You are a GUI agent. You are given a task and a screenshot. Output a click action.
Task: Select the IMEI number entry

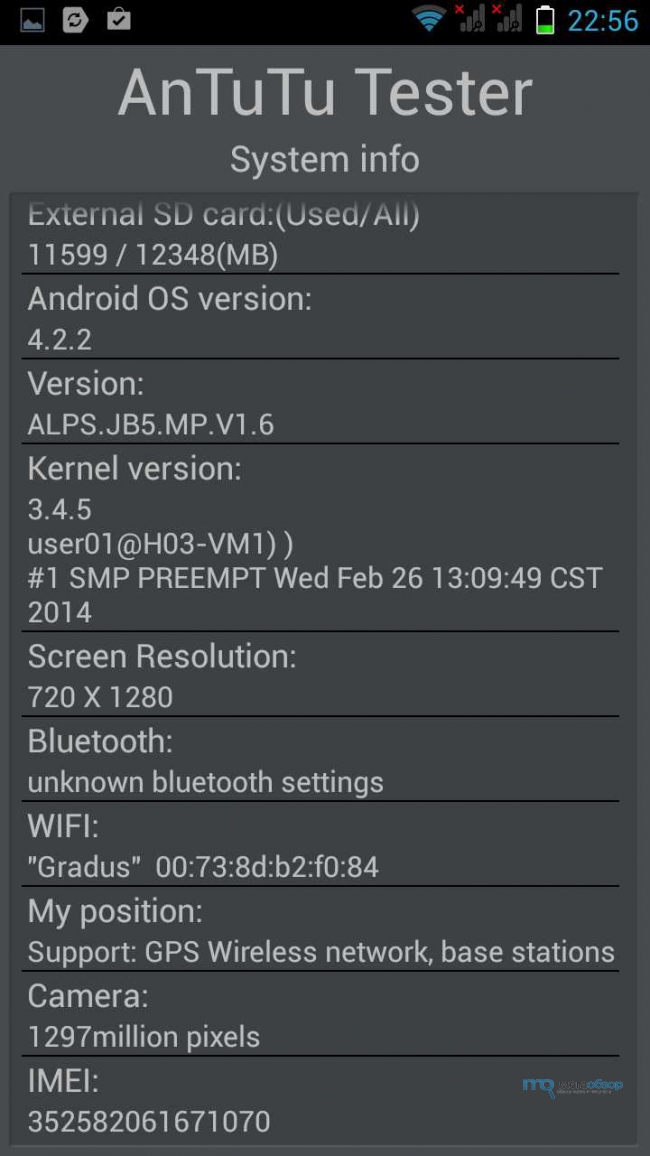point(321,1098)
